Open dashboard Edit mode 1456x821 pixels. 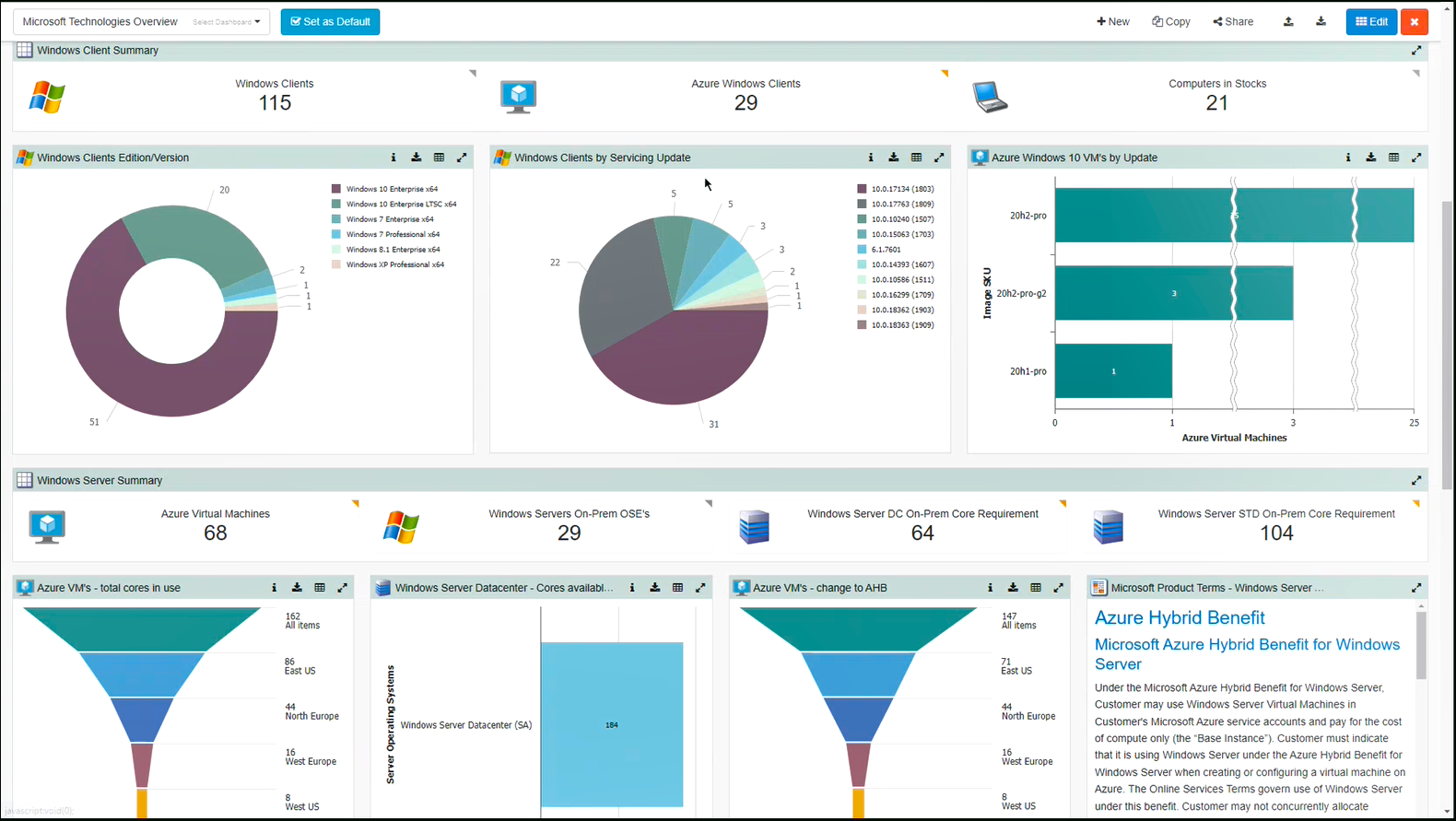pyautogui.click(x=1371, y=21)
